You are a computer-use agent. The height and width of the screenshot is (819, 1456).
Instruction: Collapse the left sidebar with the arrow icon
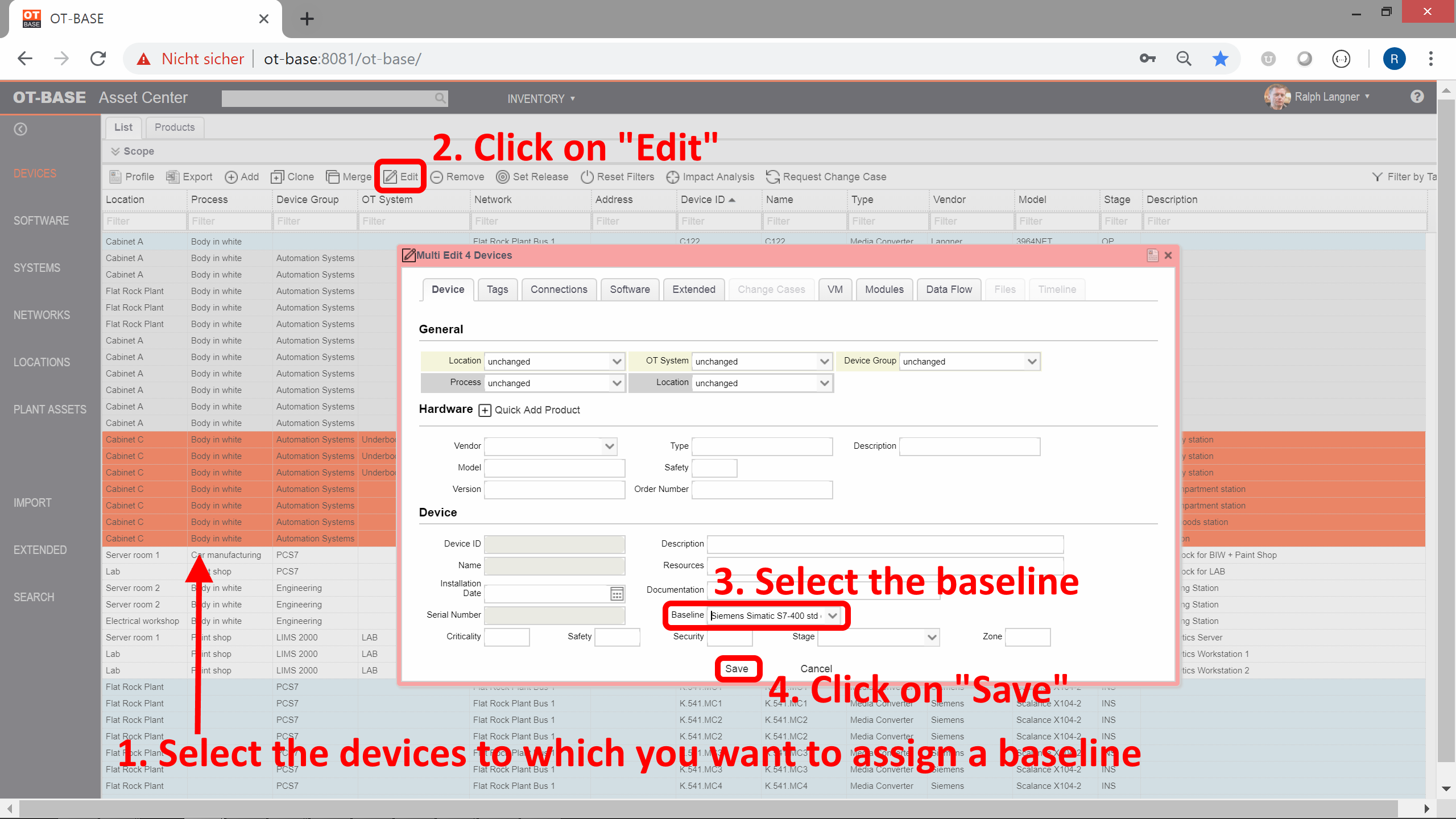point(20,129)
